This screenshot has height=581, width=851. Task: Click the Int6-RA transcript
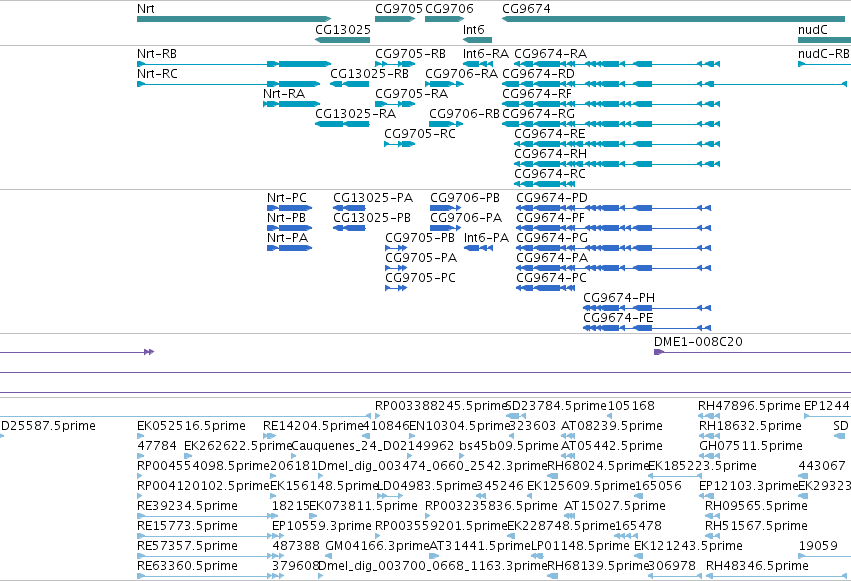[x=478, y=64]
